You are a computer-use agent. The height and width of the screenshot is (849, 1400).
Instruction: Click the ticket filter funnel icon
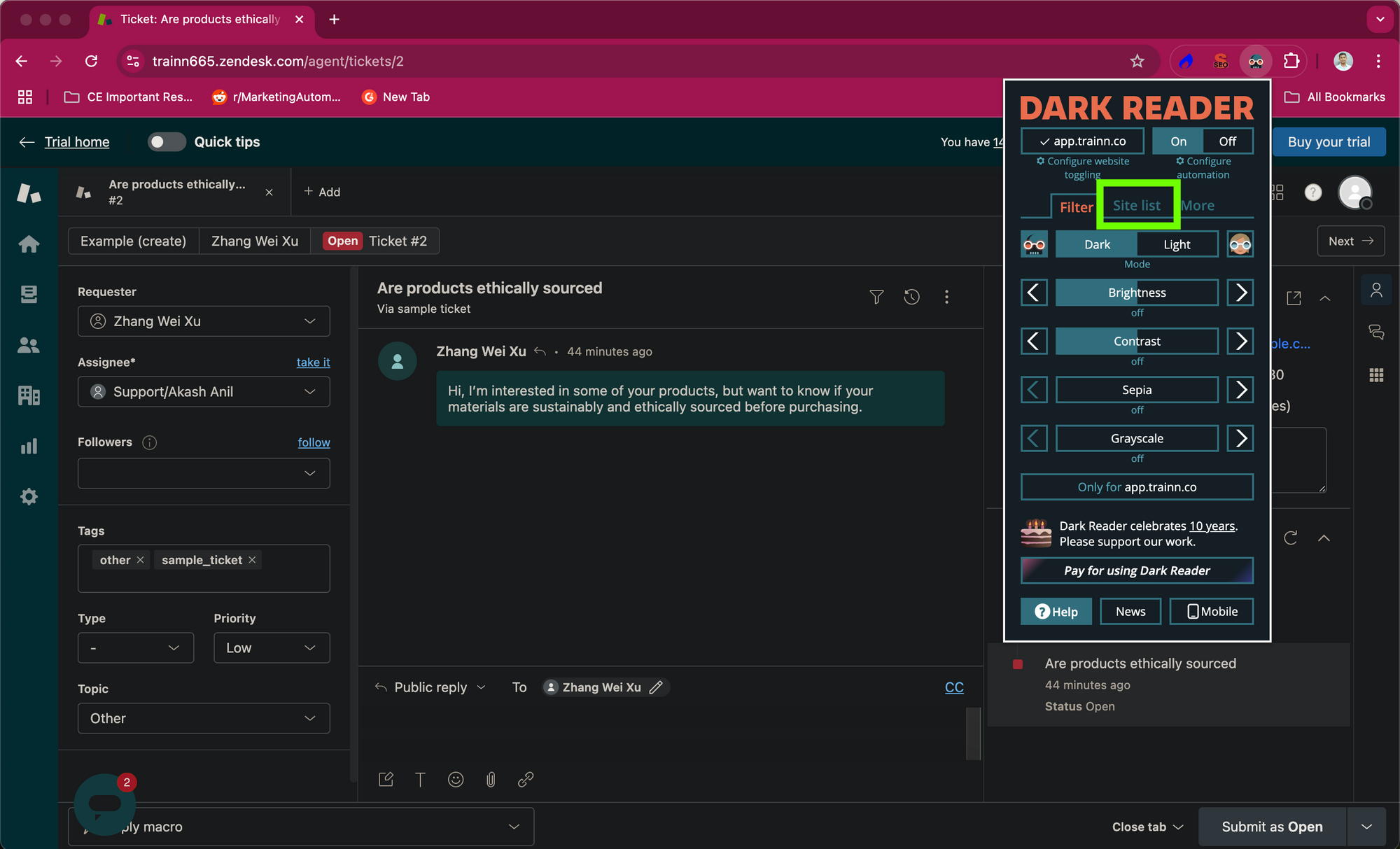876,297
